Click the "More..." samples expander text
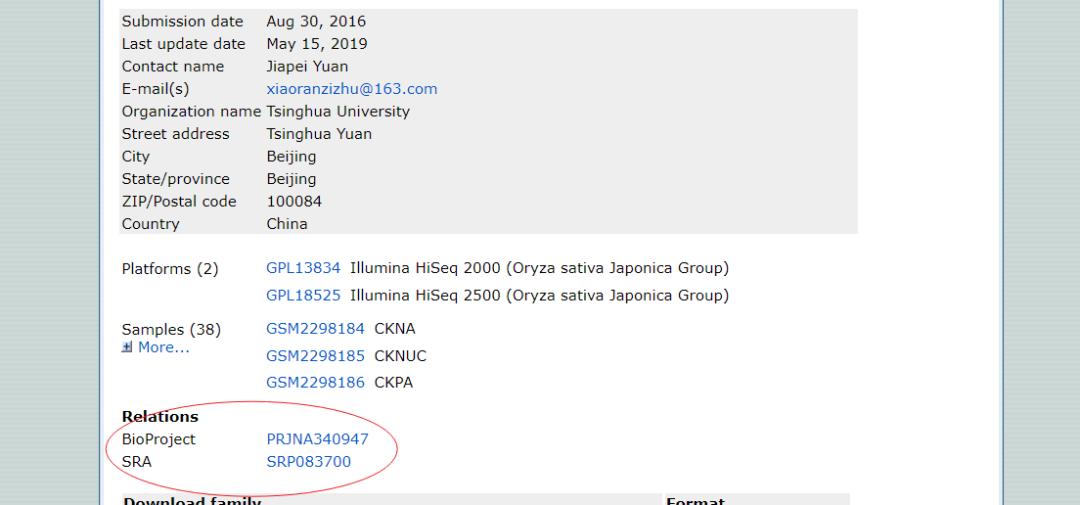1080x505 pixels. click(163, 348)
